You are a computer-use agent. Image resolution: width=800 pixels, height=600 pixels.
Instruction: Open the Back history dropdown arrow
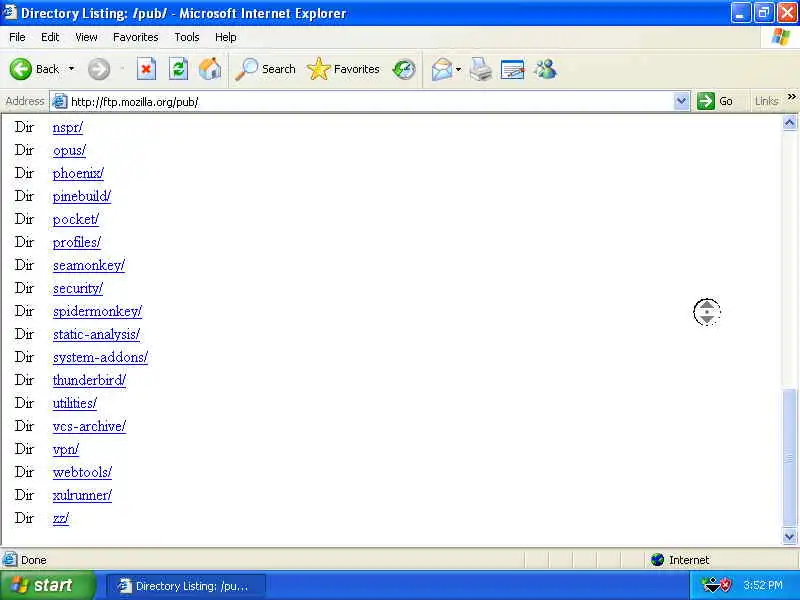[x=71, y=69]
